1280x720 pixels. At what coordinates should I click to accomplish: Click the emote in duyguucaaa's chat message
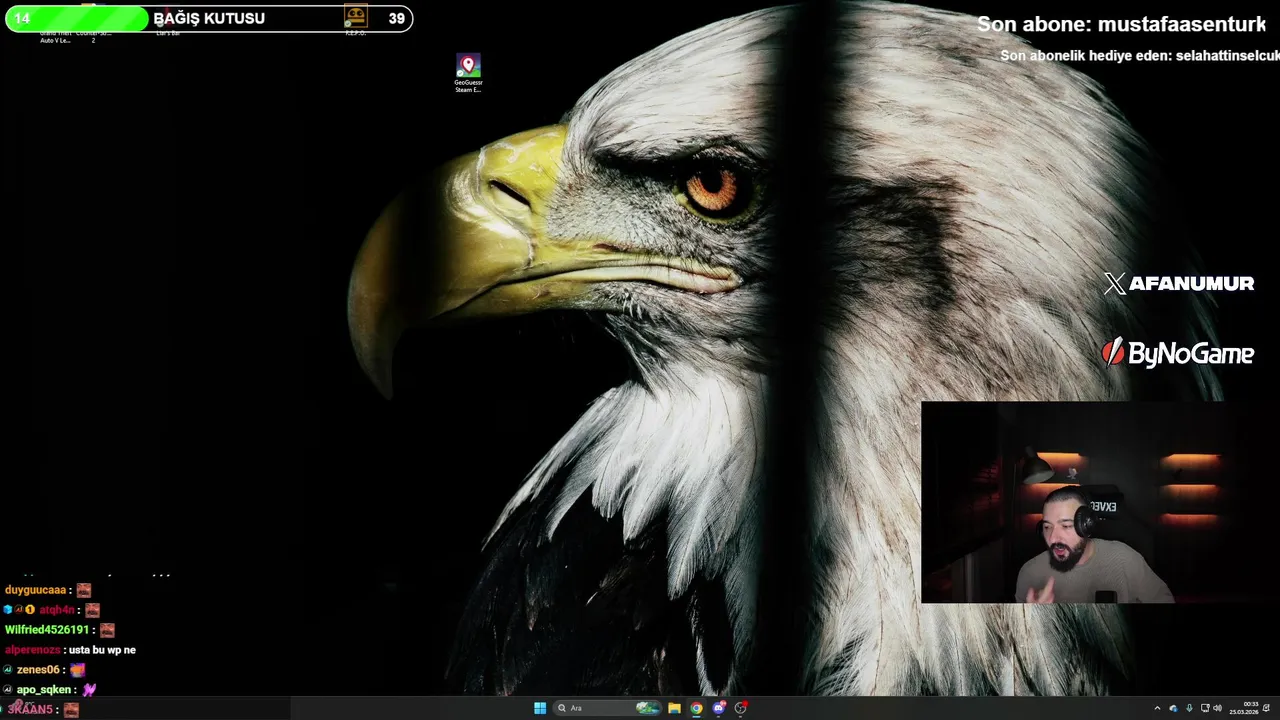(84, 590)
